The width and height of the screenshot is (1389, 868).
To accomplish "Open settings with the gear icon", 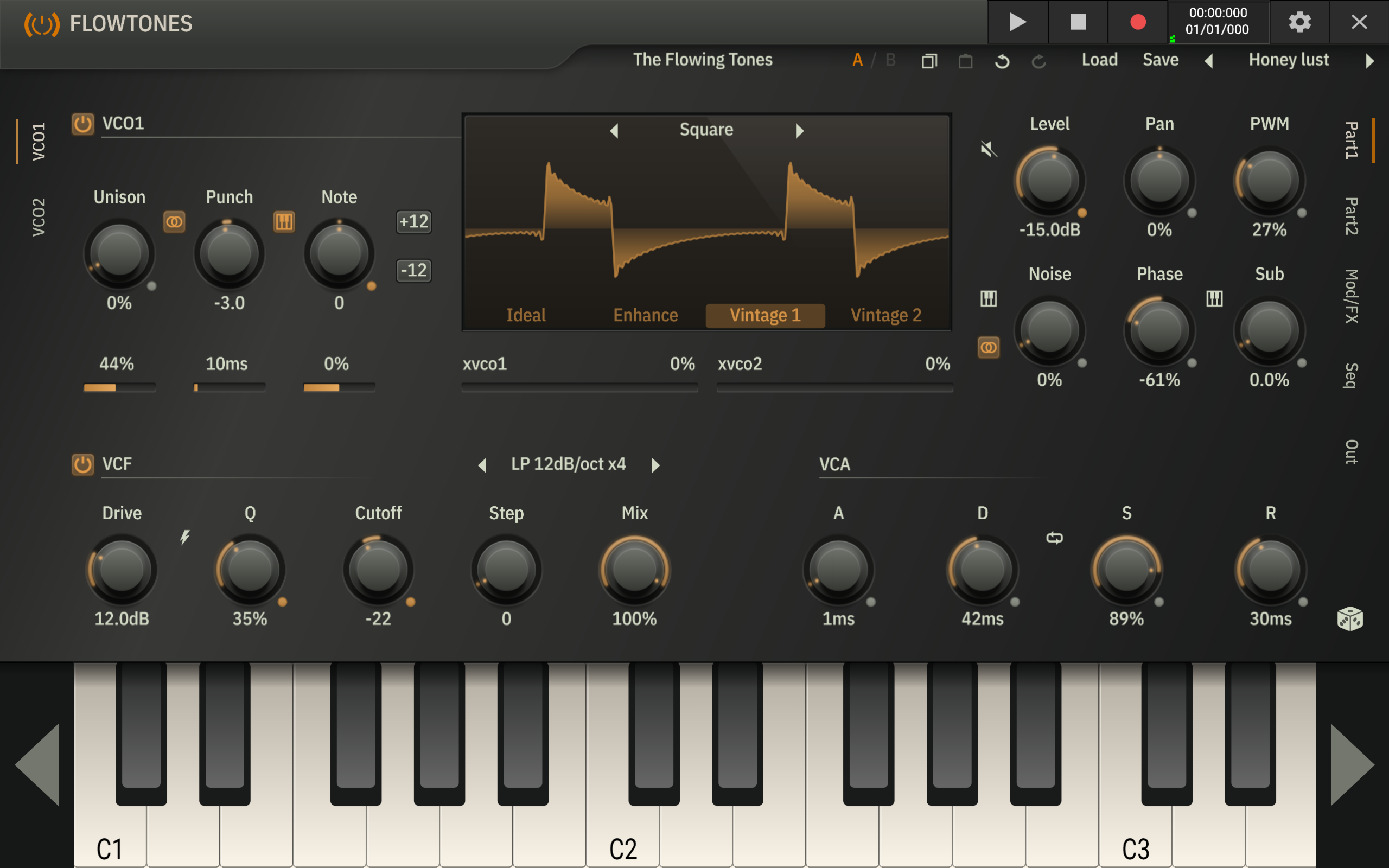I will coord(1299,22).
